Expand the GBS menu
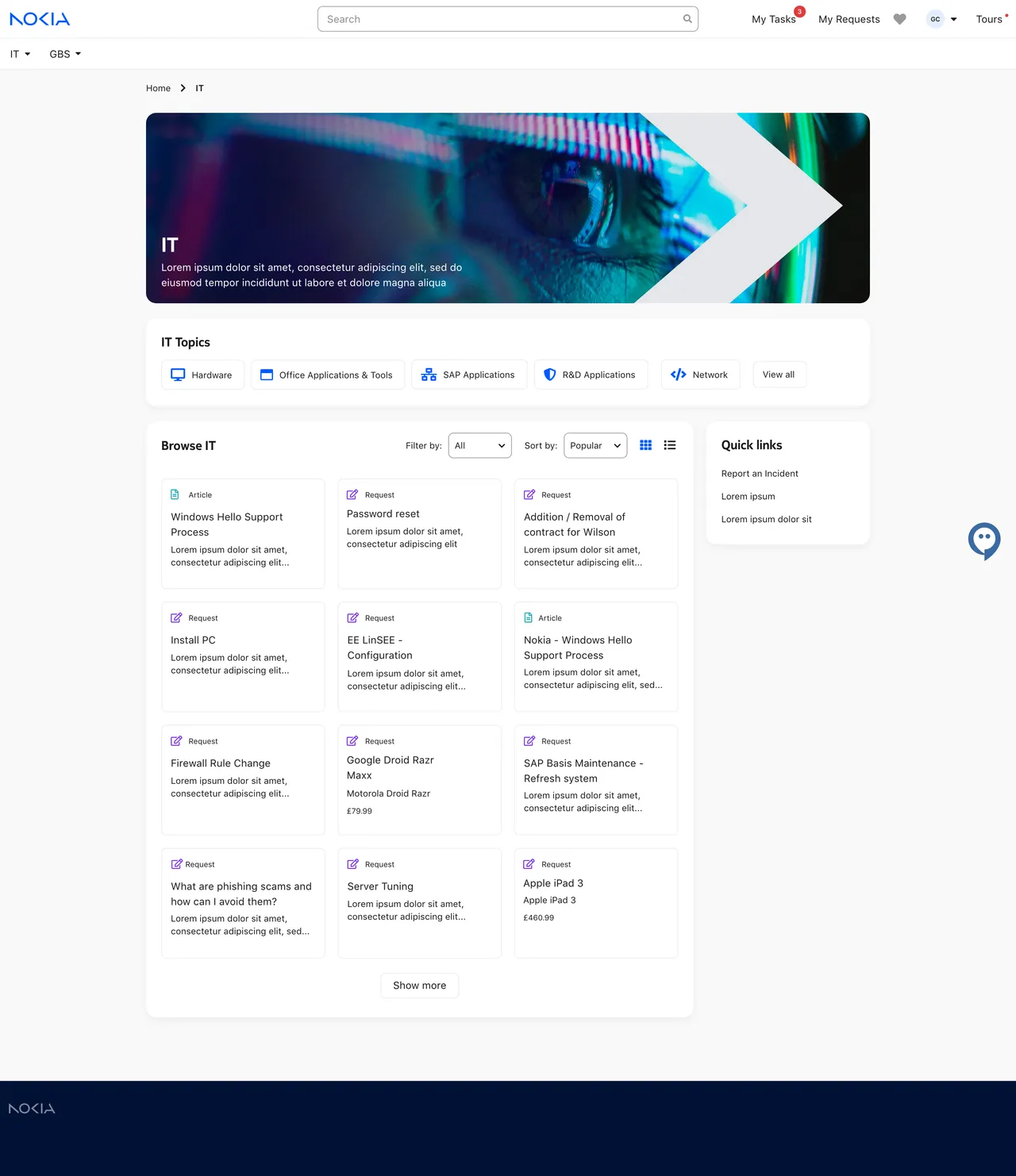The image size is (1016, 1176). [x=64, y=54]
